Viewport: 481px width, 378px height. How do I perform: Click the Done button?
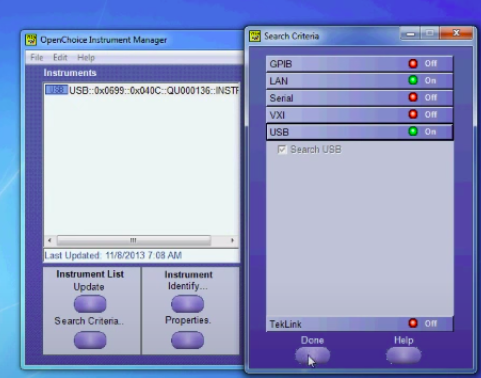312,355
